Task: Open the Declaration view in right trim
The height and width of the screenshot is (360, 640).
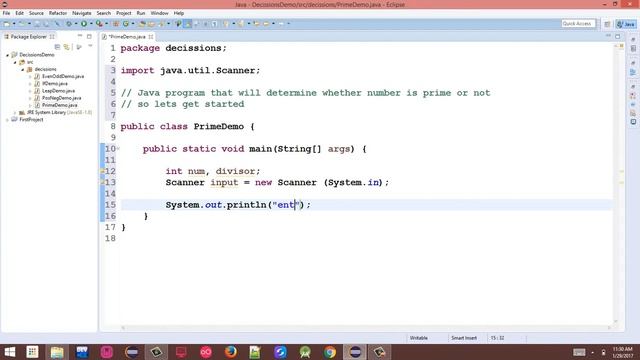Action: 633,113
